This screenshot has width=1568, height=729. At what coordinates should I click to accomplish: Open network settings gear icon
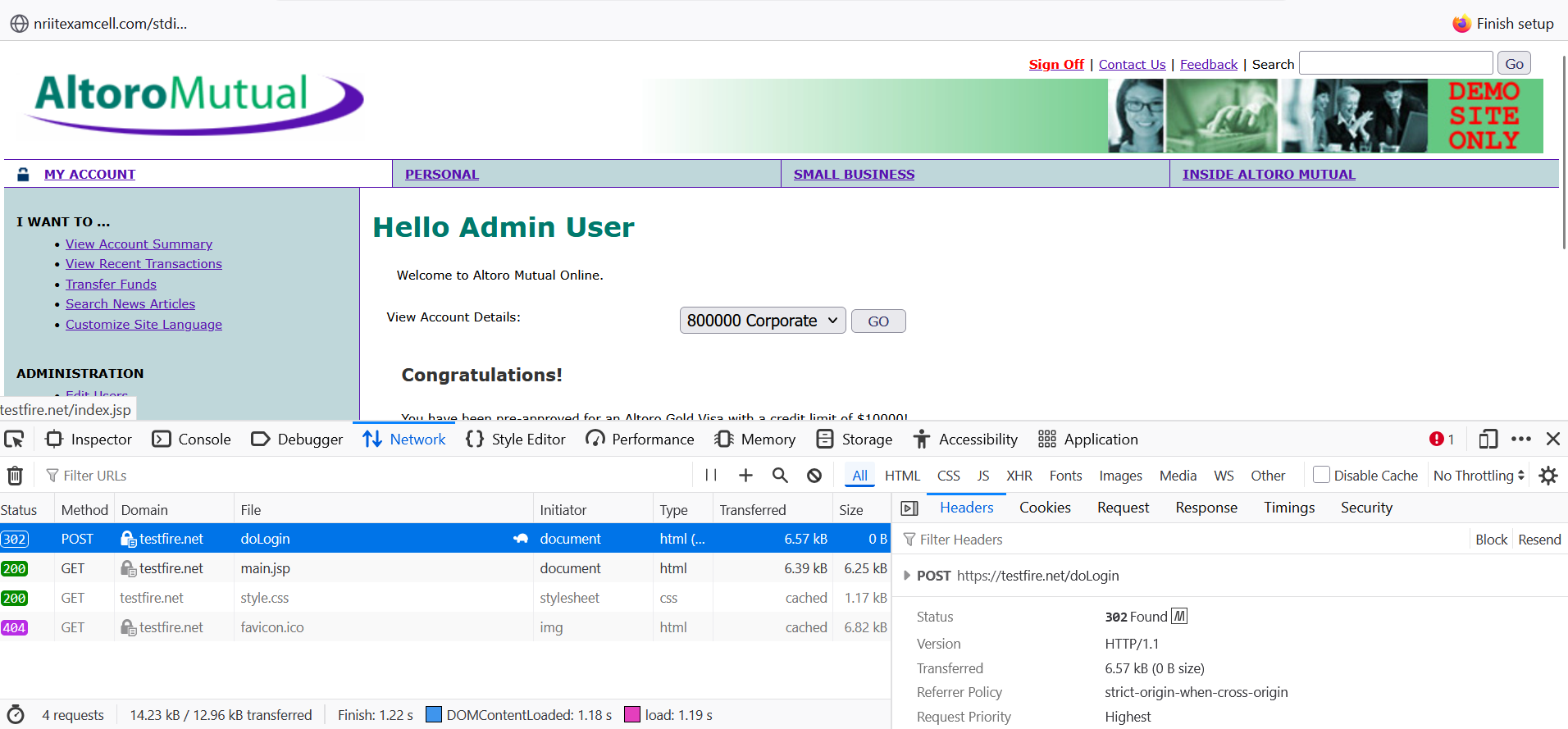tap(1548, 476)
